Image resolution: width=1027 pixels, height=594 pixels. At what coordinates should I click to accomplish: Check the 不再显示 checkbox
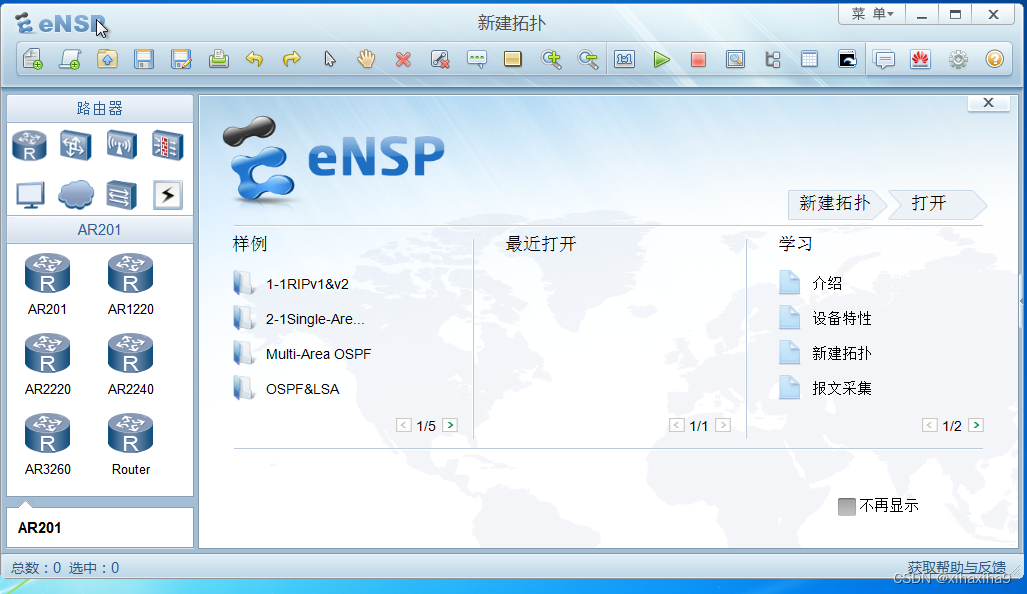coord(848,505)
